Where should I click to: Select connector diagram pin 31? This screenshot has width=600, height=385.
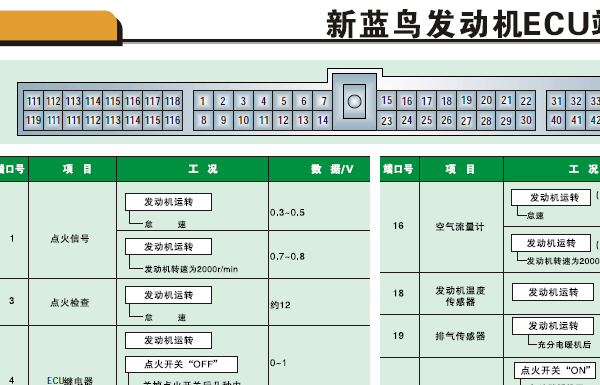click(x=556, y=101)
